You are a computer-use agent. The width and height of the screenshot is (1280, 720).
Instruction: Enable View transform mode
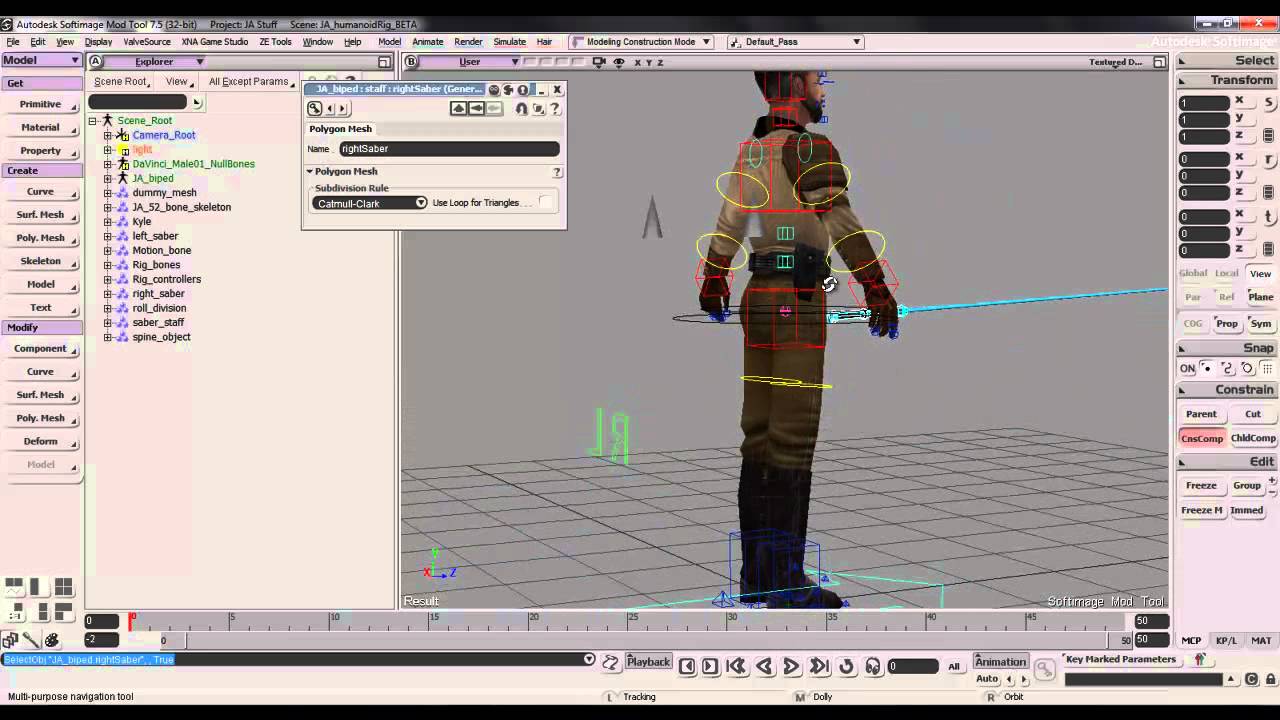coord(1260,274)
